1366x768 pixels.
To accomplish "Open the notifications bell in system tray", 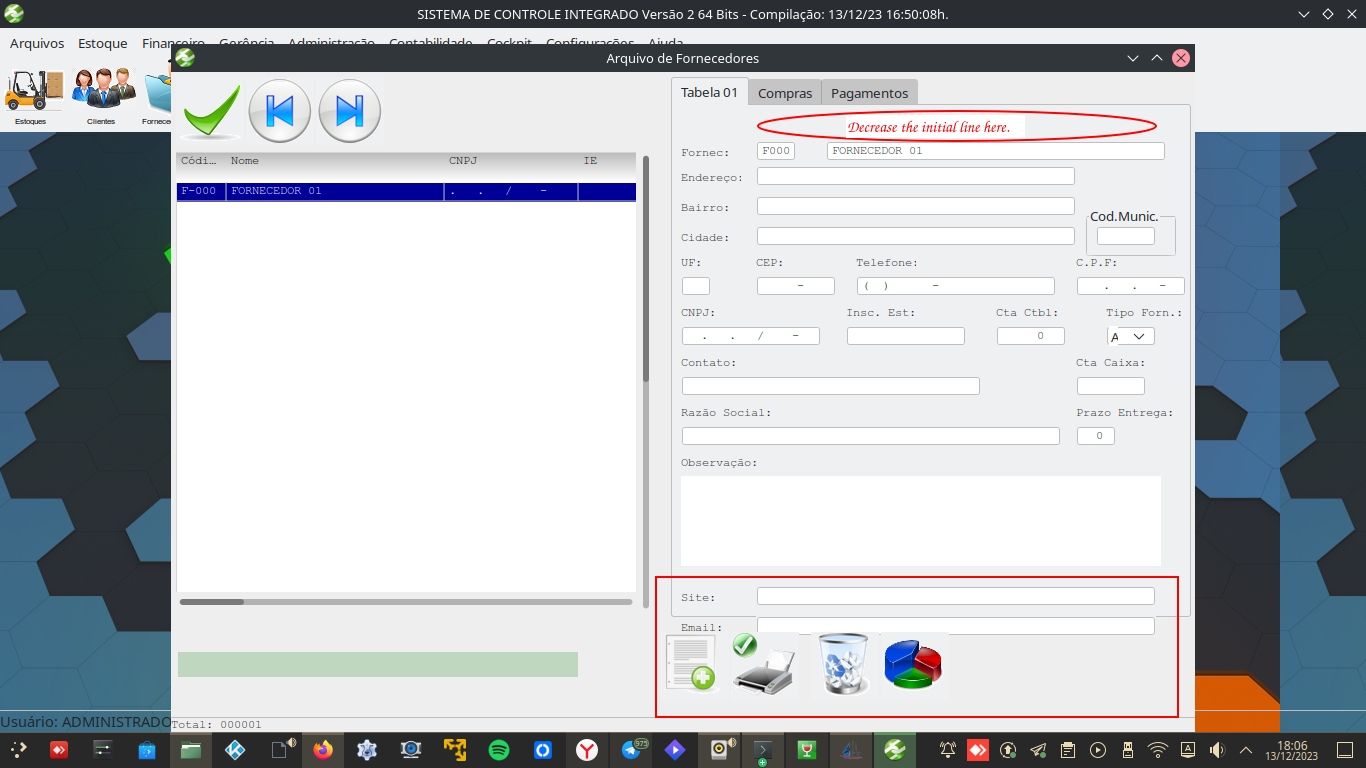I will pyautogui.click(x=947, y=749).
